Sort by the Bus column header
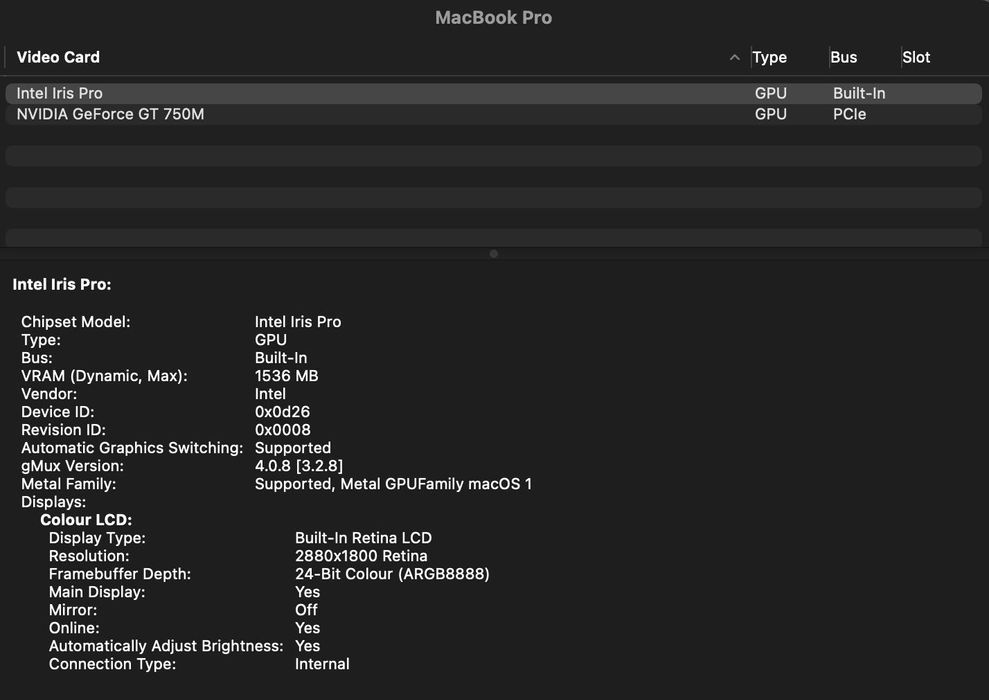Screen dimensions: 989x700 pos(844,57)
